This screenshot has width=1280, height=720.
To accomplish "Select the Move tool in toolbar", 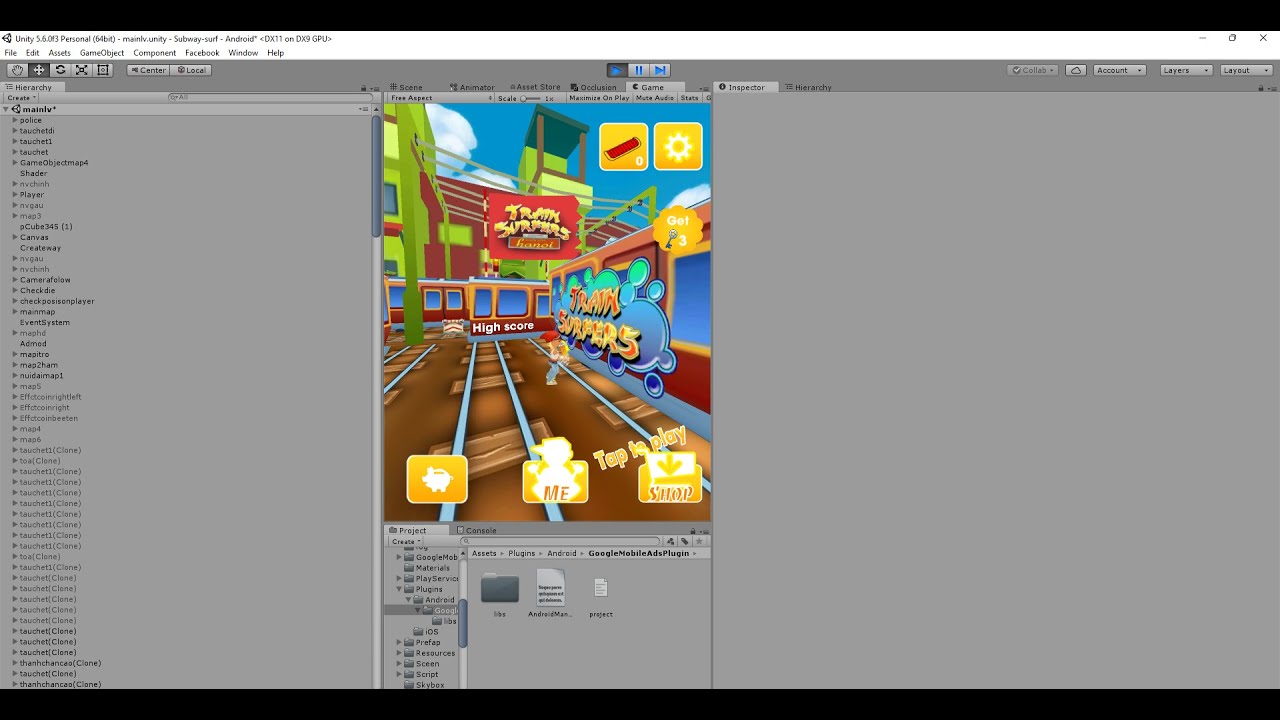I will click(x=39, y=70).
